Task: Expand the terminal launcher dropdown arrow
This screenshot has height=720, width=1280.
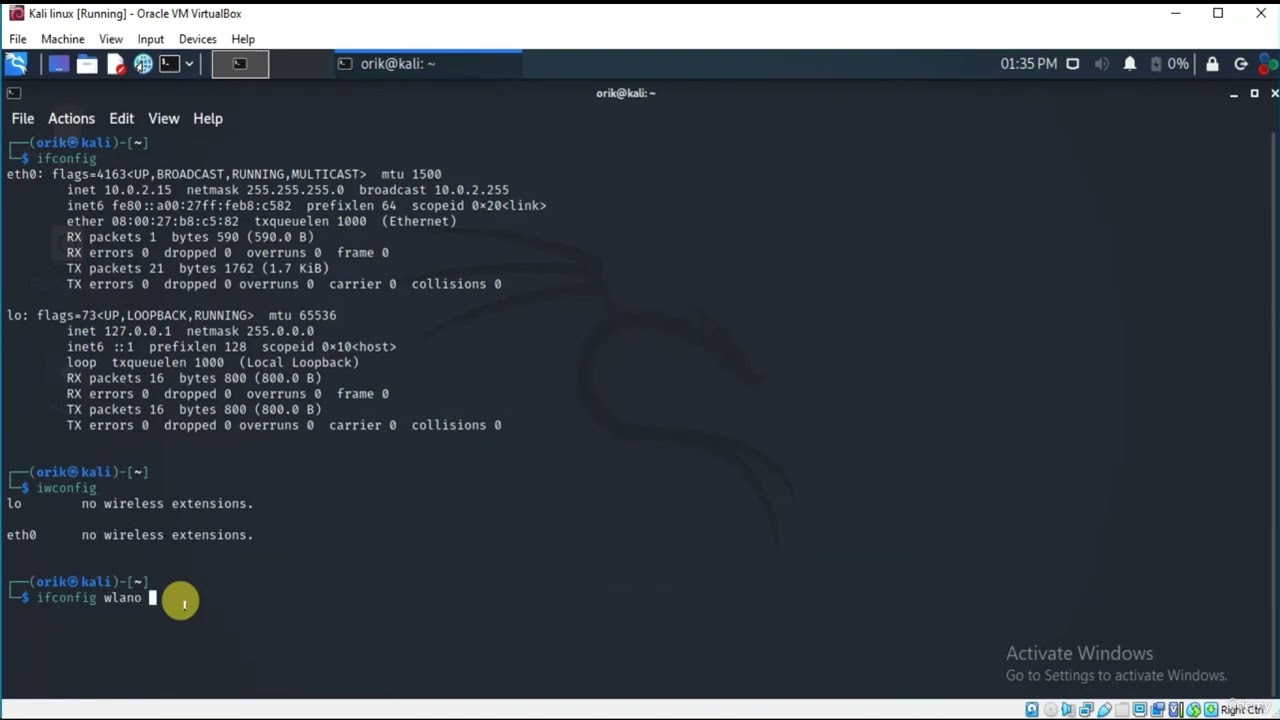Action: click(x=189, y=64)
